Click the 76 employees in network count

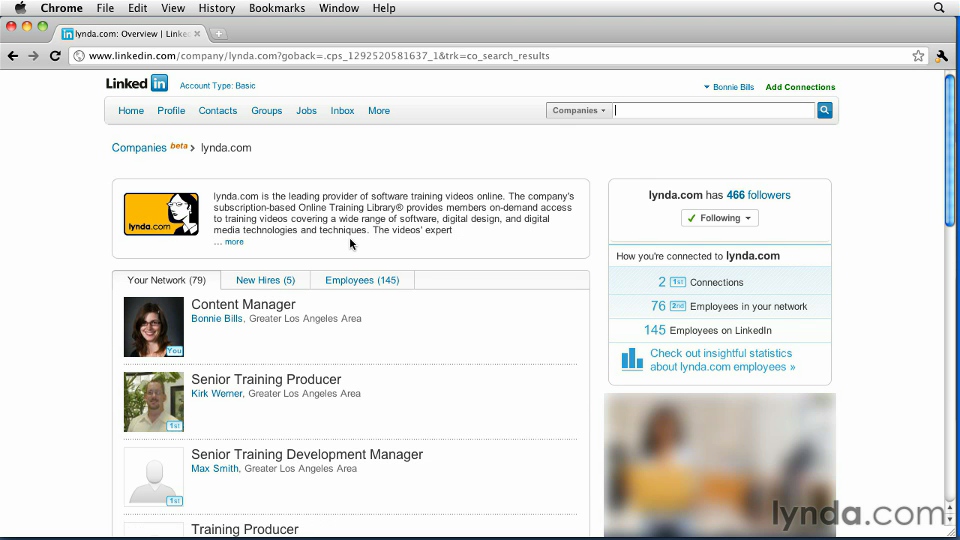658,306
